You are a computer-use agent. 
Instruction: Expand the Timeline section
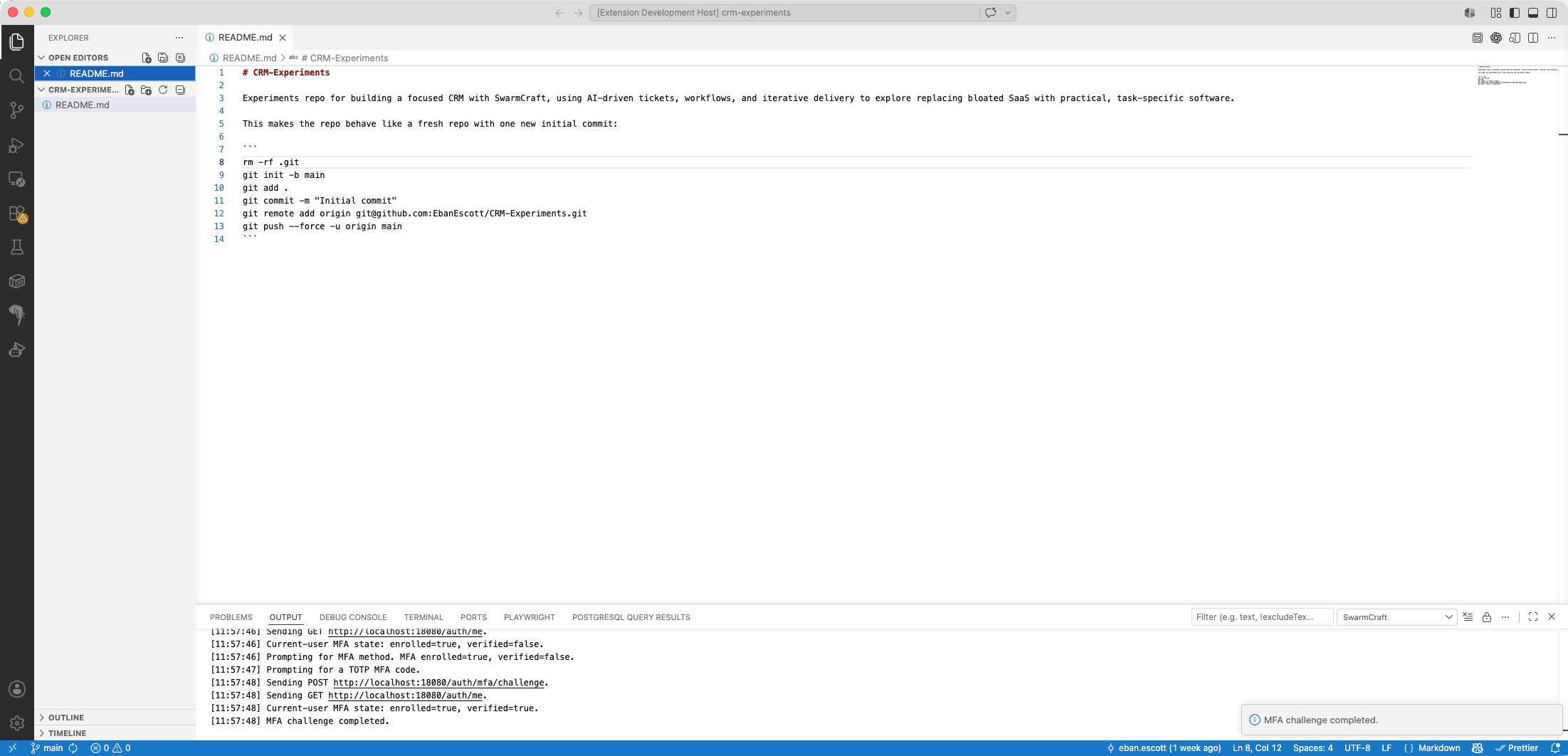coord(67,733)
